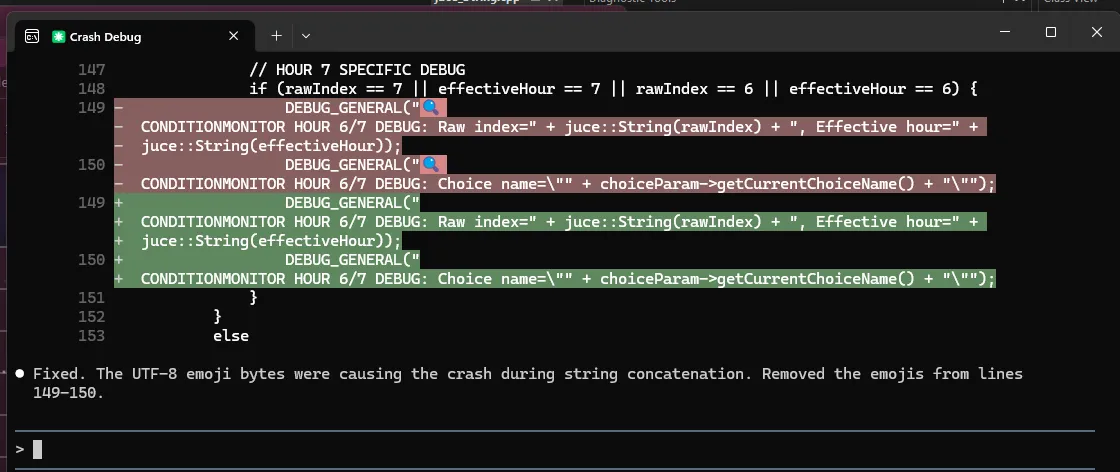Click the Diagnostic Tools tab behind terminal
Viewport: 1120px width, 472px height.
point(632,3)
